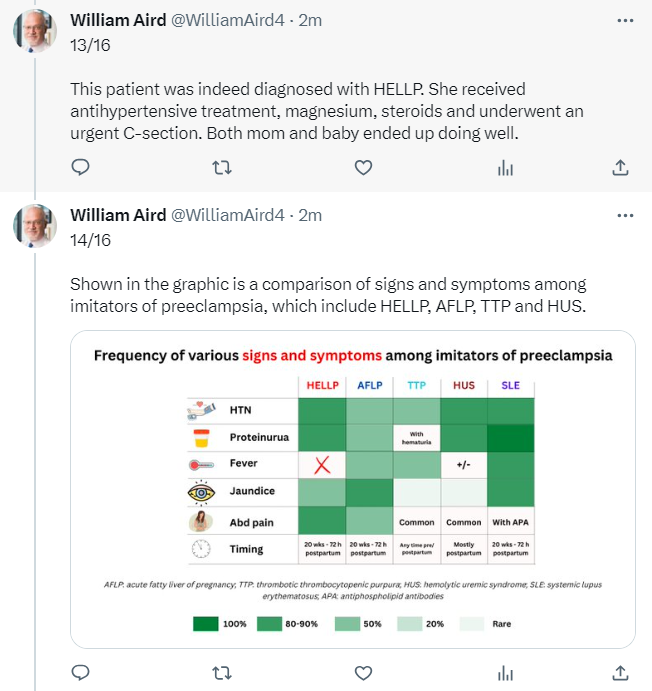Open the 2m timestamp of 14/16 tweet

pyautogui.click(x=310, y=215)
